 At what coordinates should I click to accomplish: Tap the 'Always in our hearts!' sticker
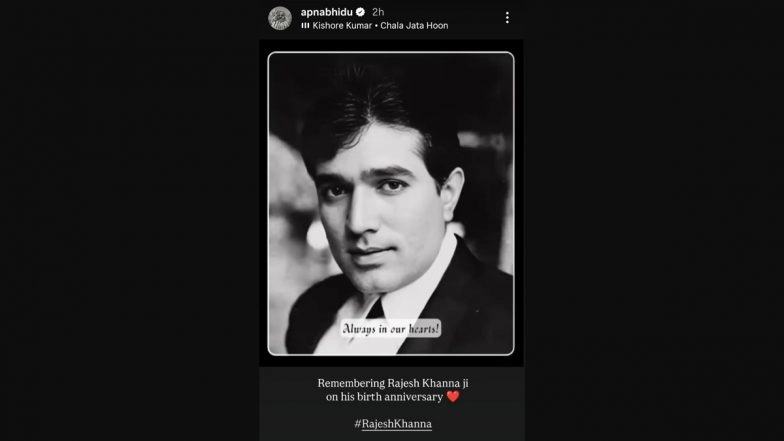click(390, 328)
